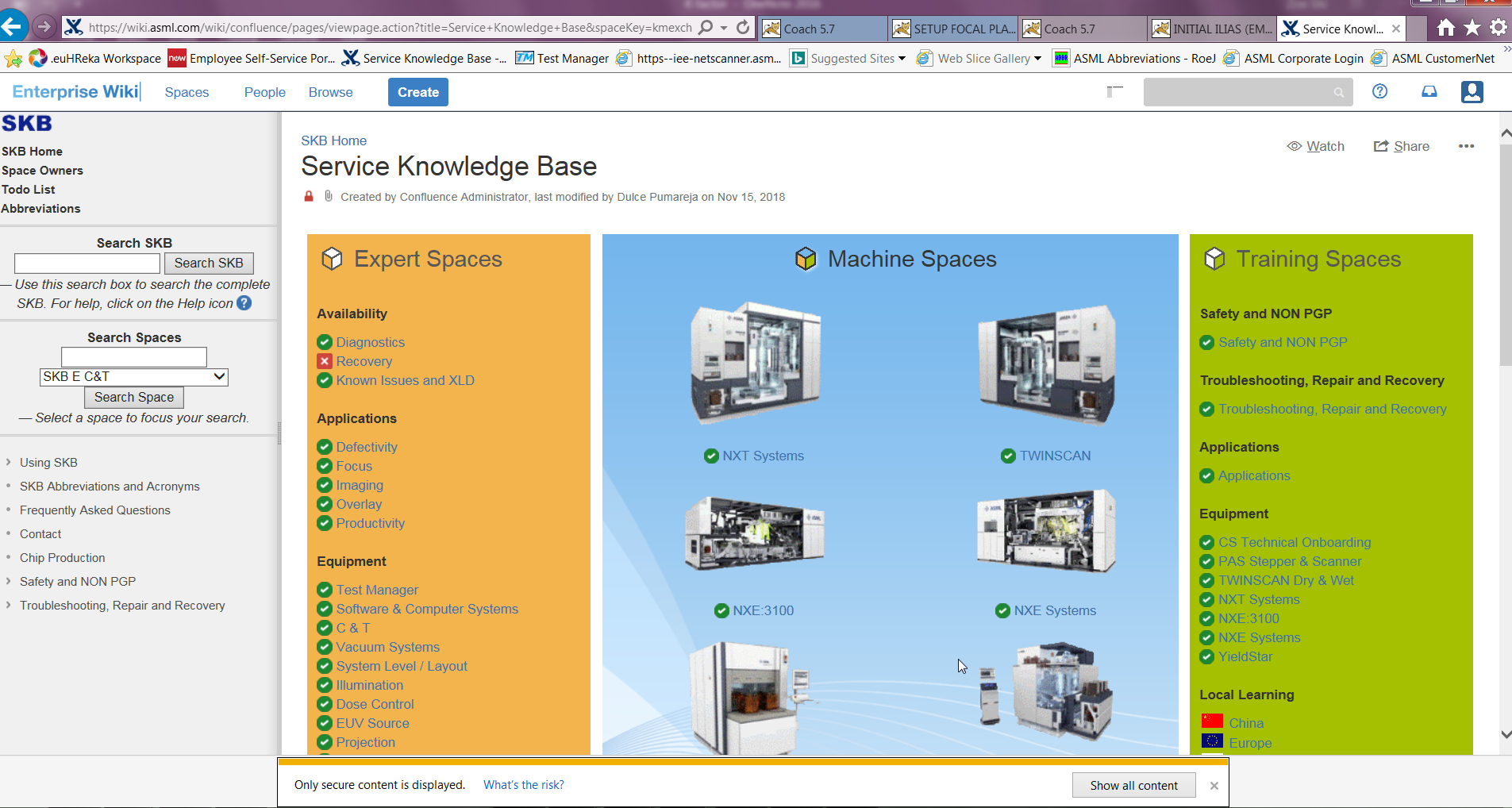Click the Watch eye icon
This screenshot has width=1512, height=808.
[1295, 146]
